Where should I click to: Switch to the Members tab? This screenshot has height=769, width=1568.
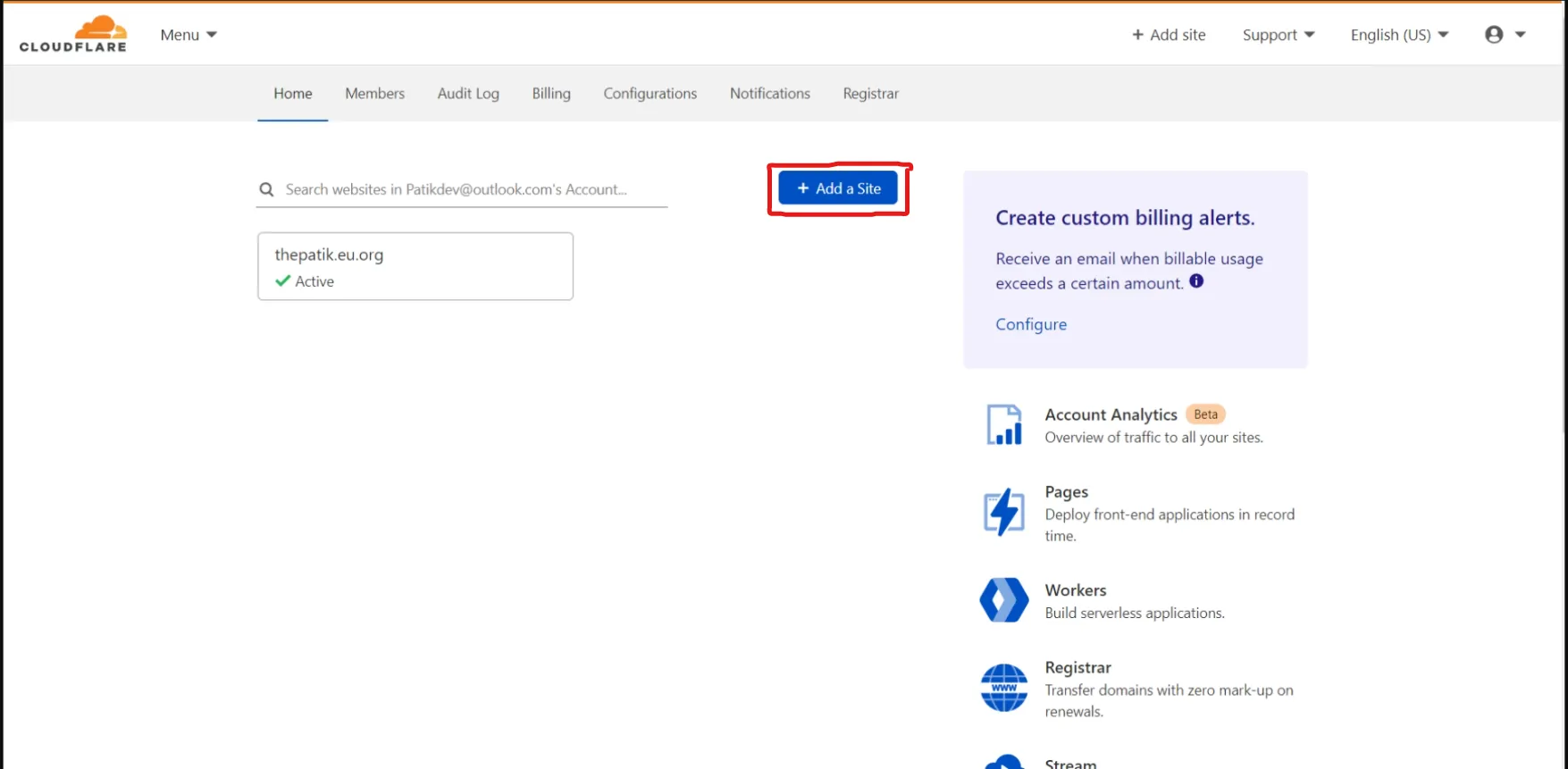click(375, 94)
